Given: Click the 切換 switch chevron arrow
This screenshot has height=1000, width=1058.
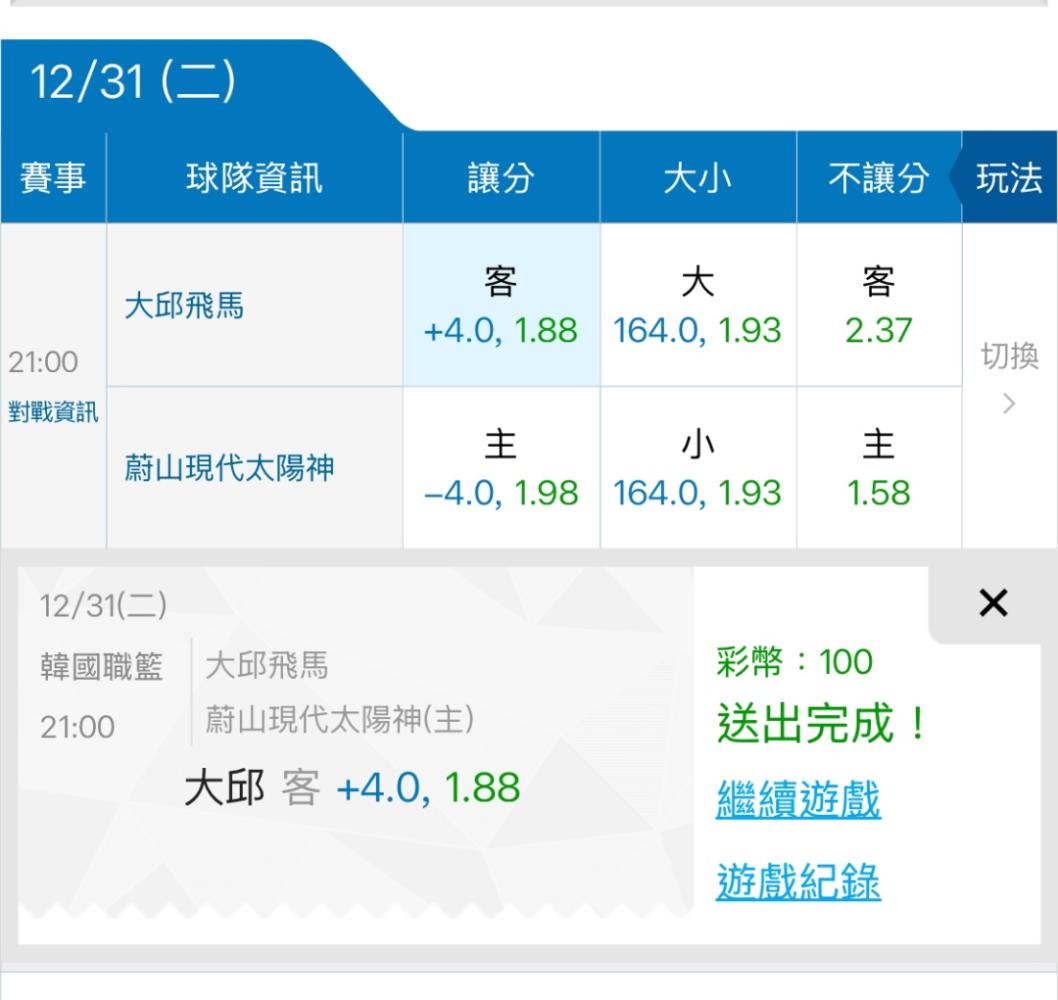Looking at the screenshot, I should [x=1009, y=404].
